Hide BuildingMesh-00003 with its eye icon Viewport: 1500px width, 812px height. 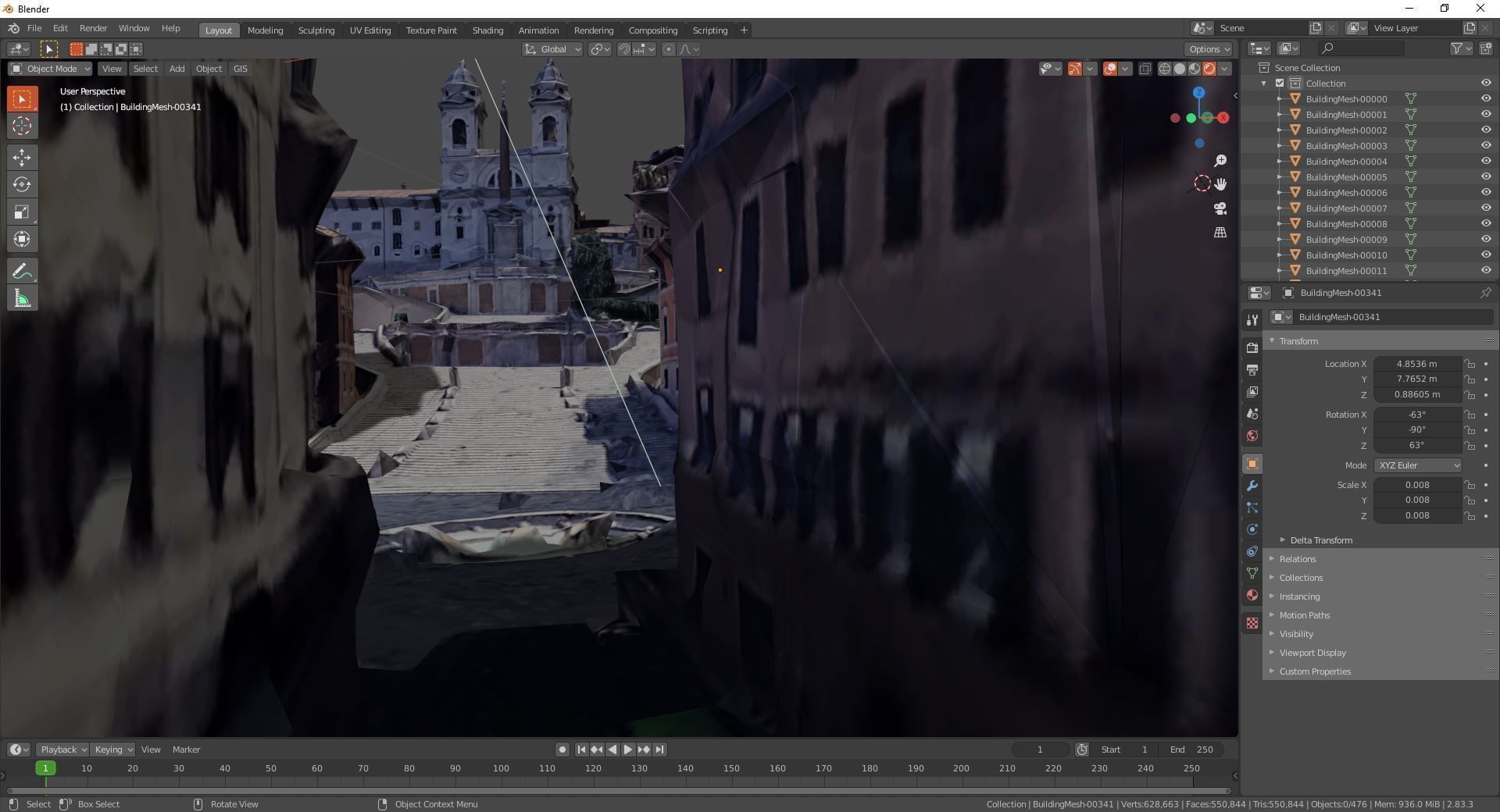click(1486, 146)
